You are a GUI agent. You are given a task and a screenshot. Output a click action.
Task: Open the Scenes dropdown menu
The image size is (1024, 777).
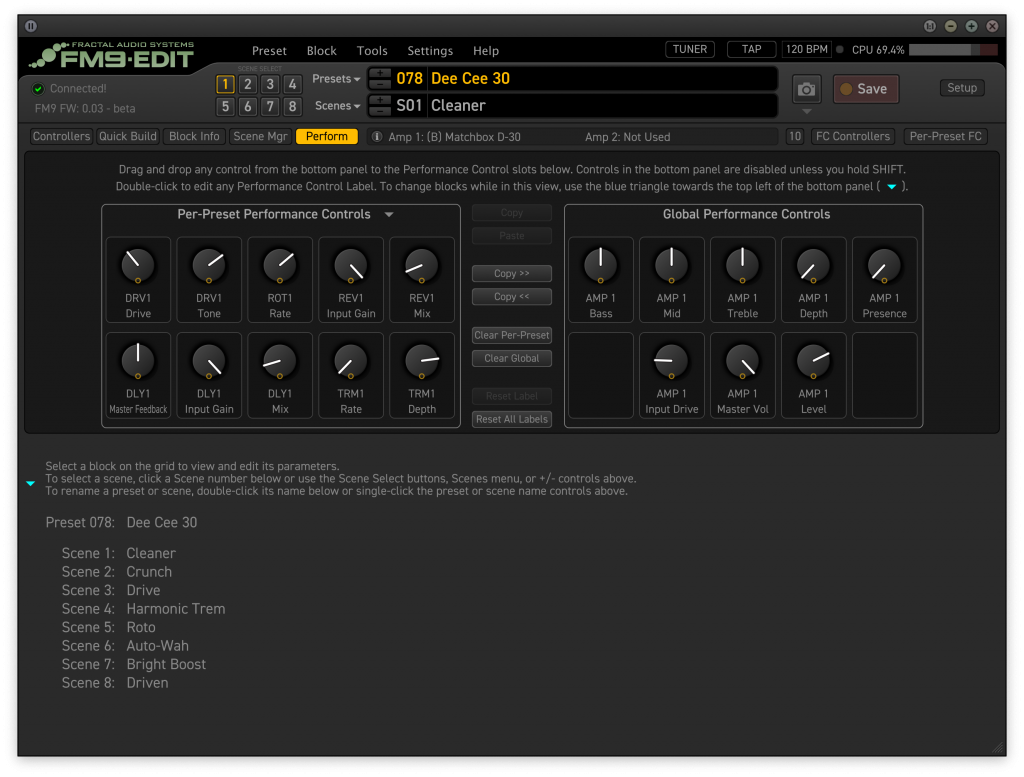[x=336, y=106]
